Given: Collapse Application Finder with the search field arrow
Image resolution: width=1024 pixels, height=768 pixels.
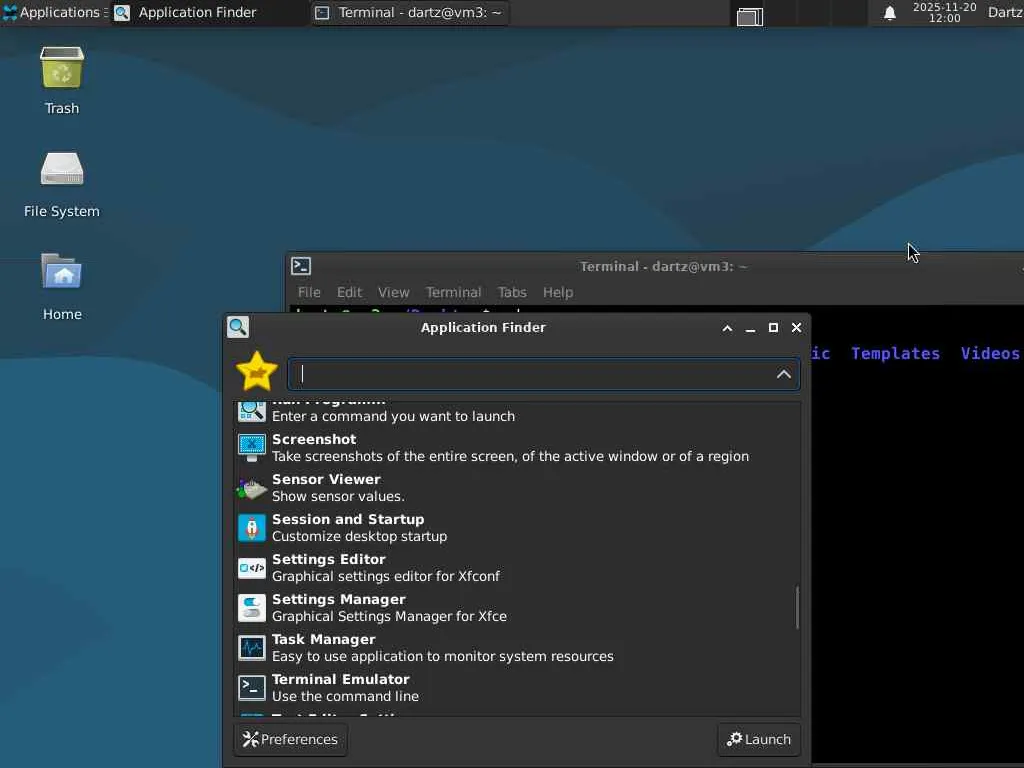Looking at the screenshot, I should [784, 374].
